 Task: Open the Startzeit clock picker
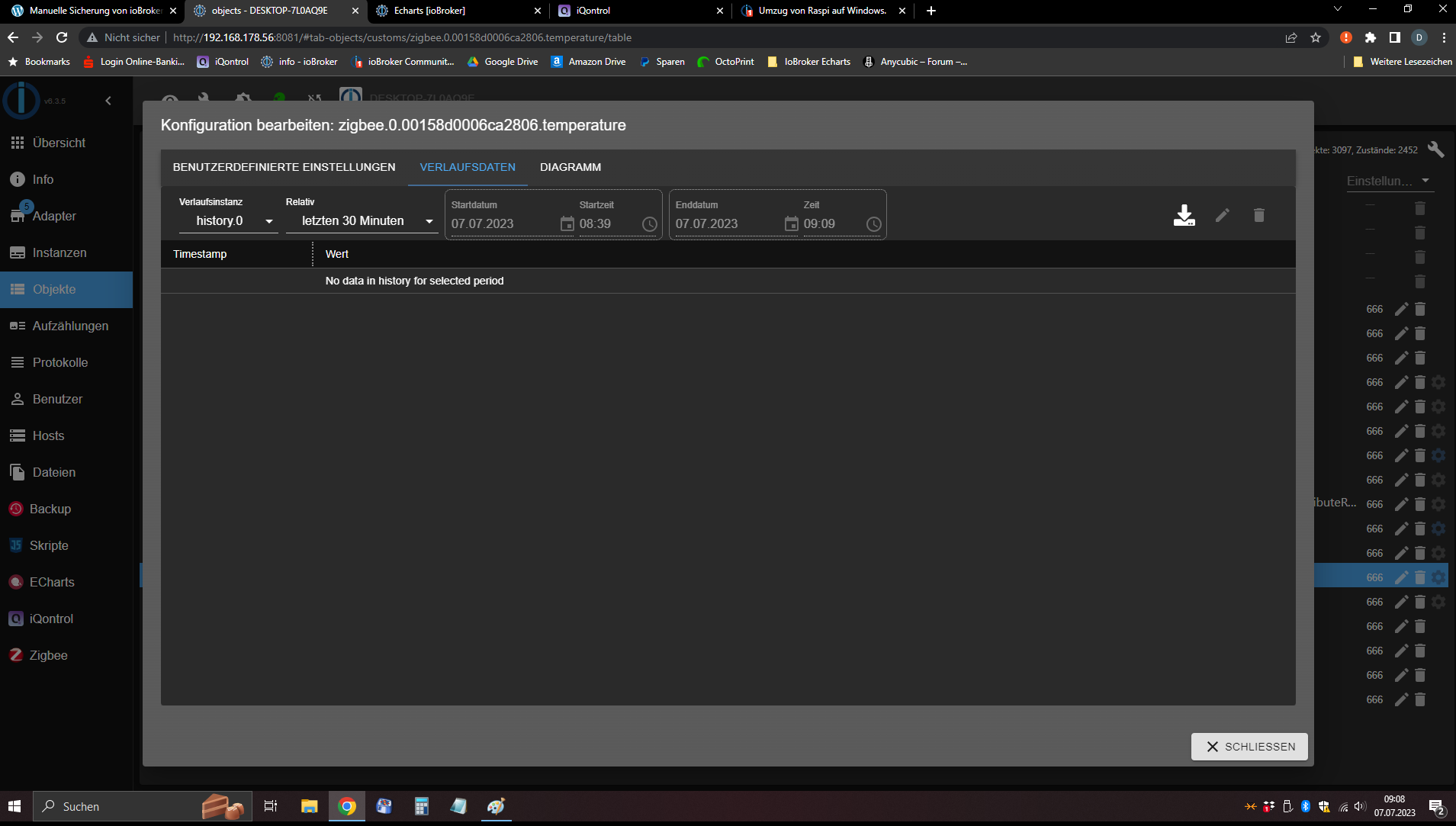(650, 223)
